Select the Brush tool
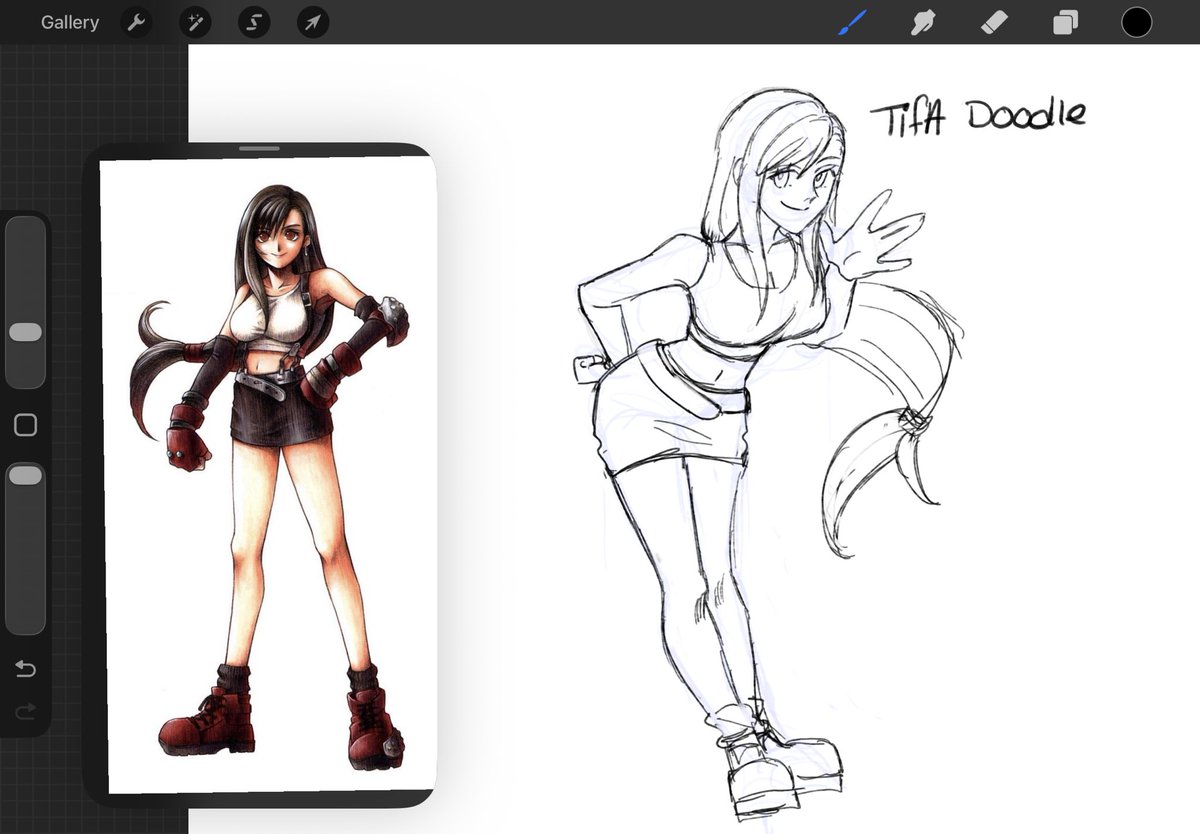This screenshot has width=1200, height=834. click(852, 22)
